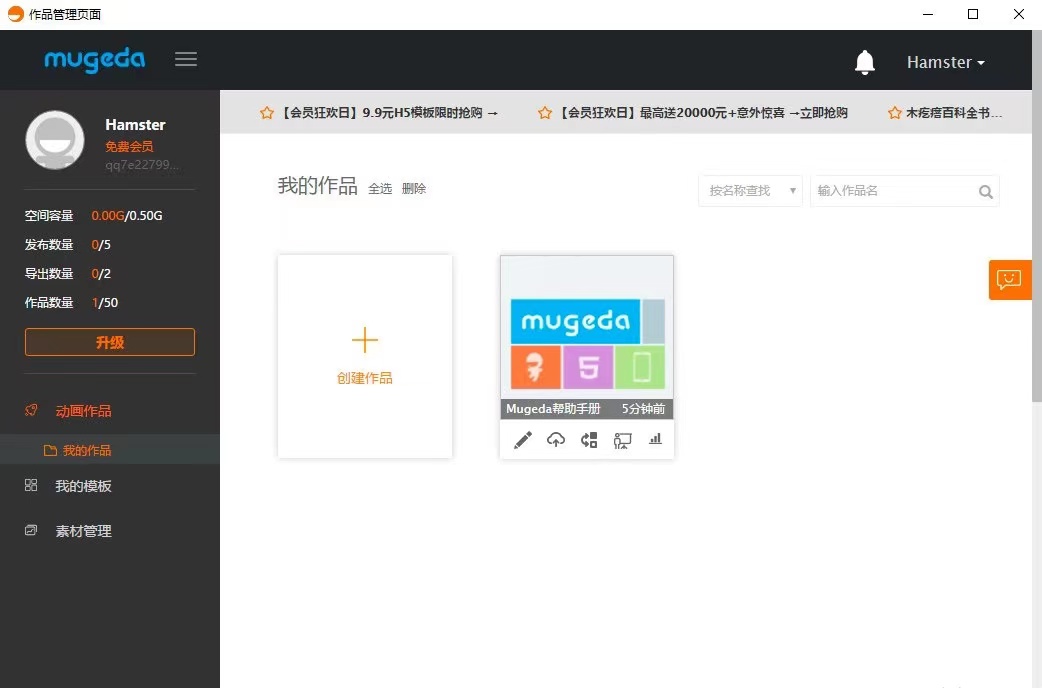Open the bar chart statistics icon

pos(656,439)
